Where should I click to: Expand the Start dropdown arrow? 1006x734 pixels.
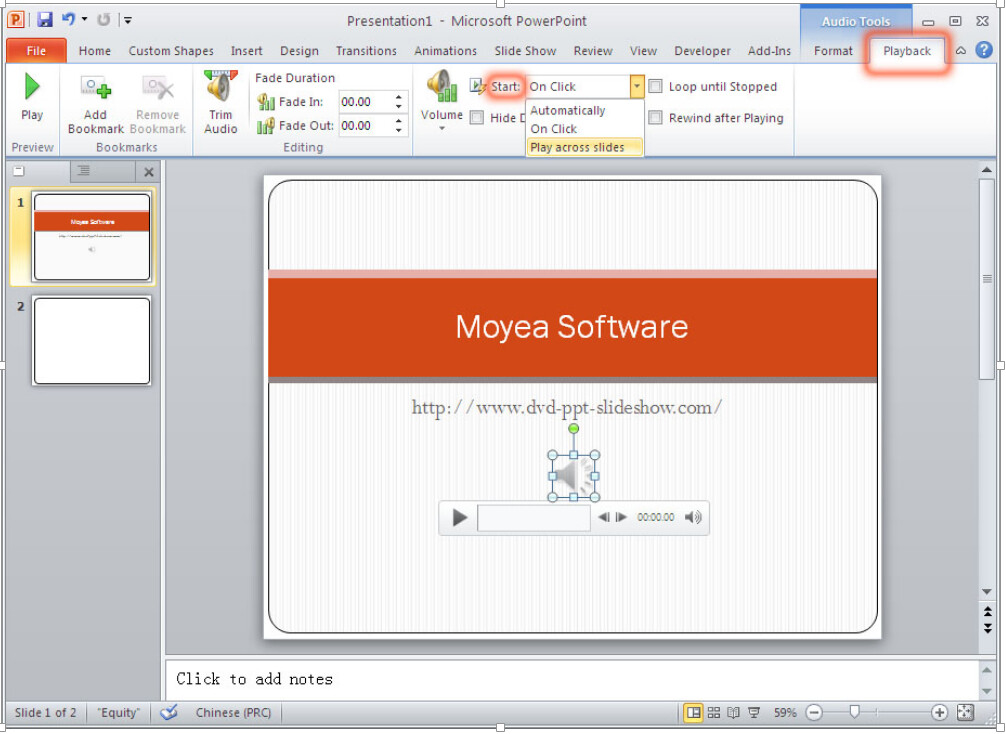[x=637, y=87]
